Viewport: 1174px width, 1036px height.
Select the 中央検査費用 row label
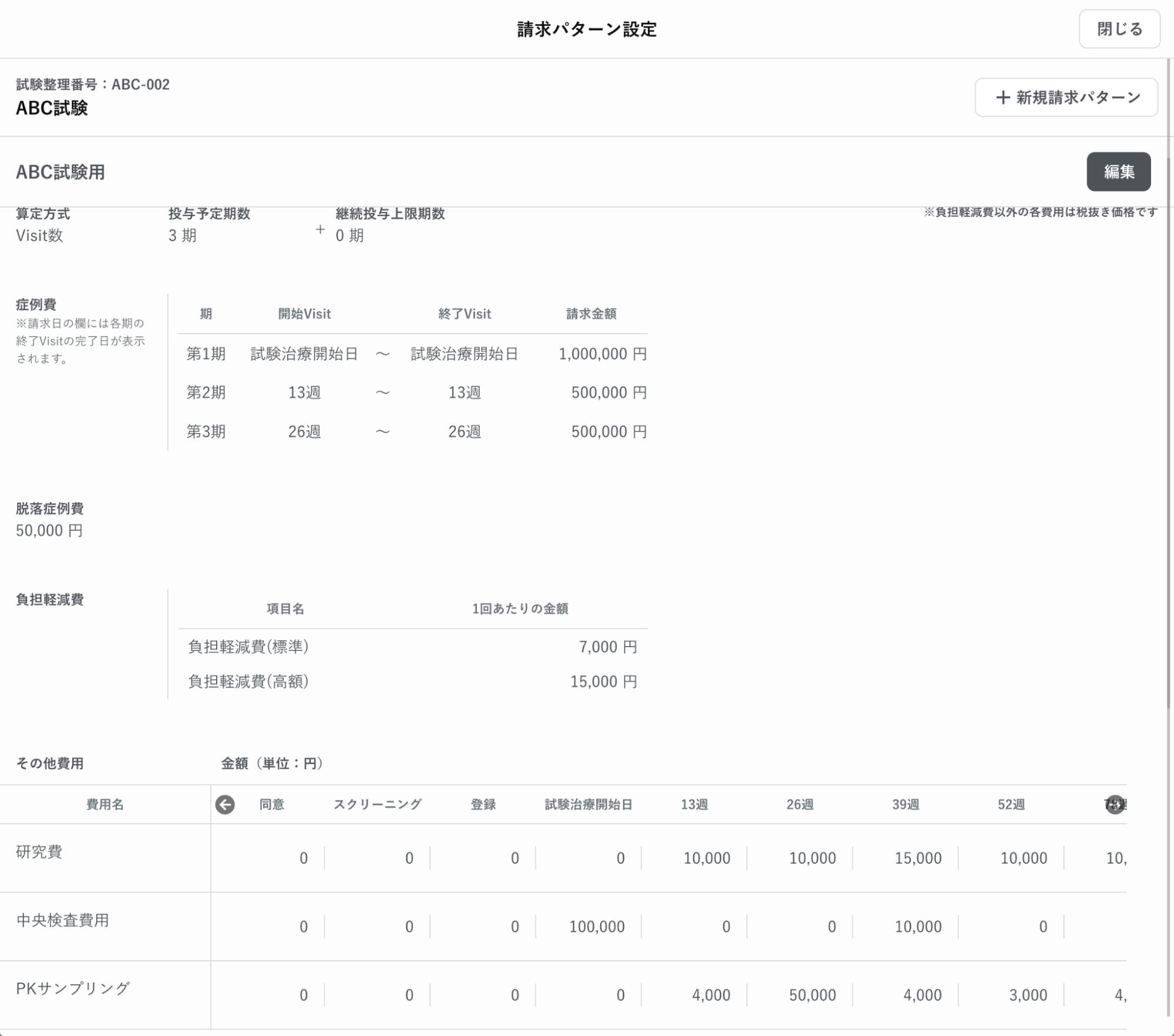click(x=63, y=920)
